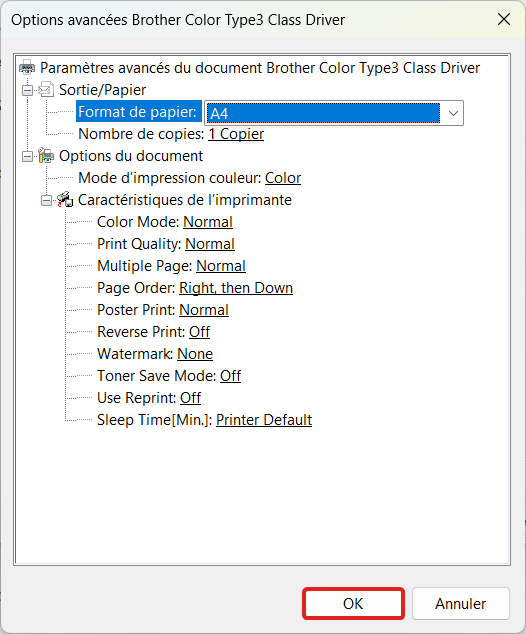Viewport: 526px width, 634px height.
Task: Click the Sortie/Papier paper icon
Action: tap(46, 89)
